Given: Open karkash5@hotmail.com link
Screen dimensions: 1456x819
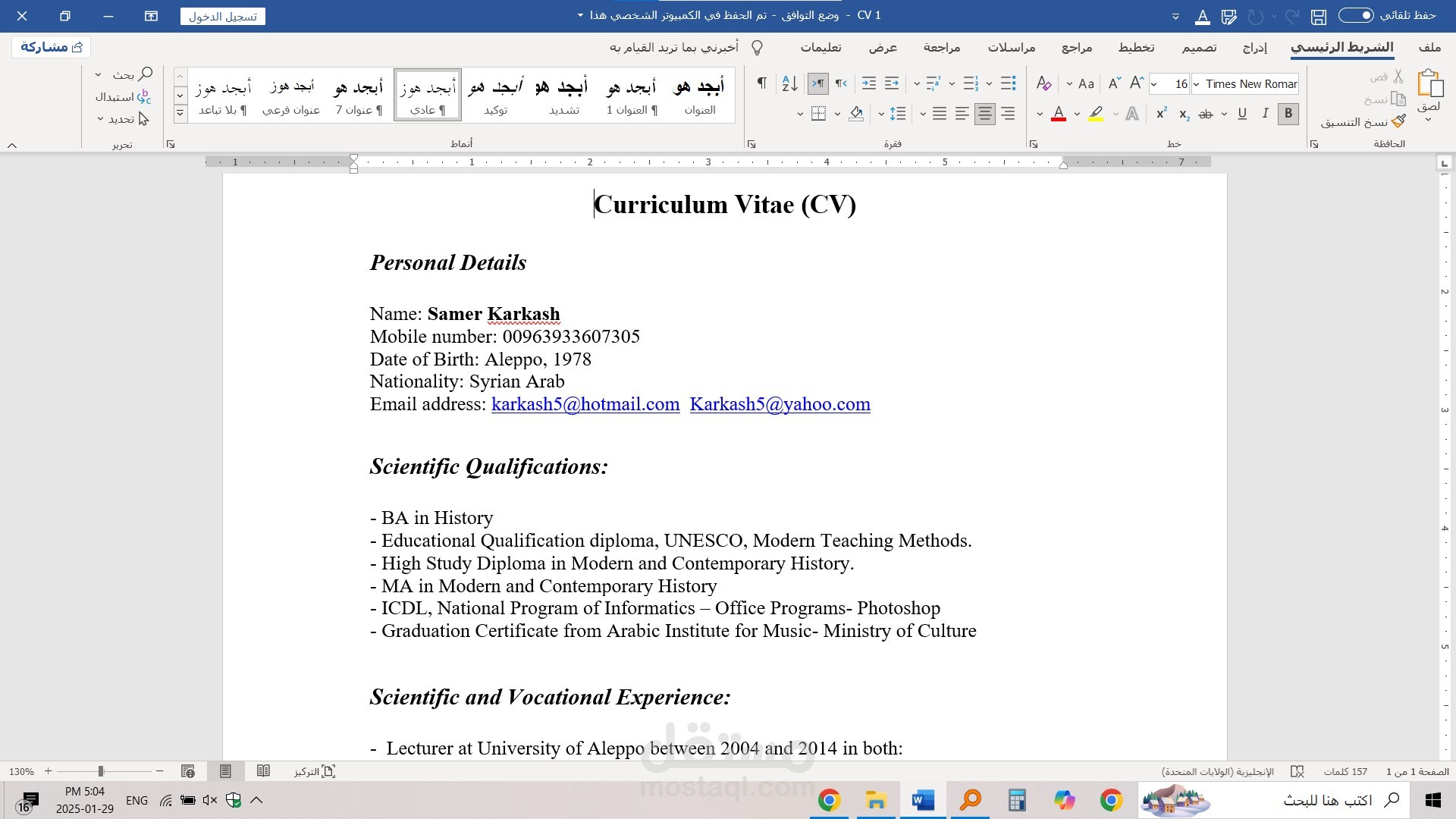Looking at the screenshot, I should [585, 404].
